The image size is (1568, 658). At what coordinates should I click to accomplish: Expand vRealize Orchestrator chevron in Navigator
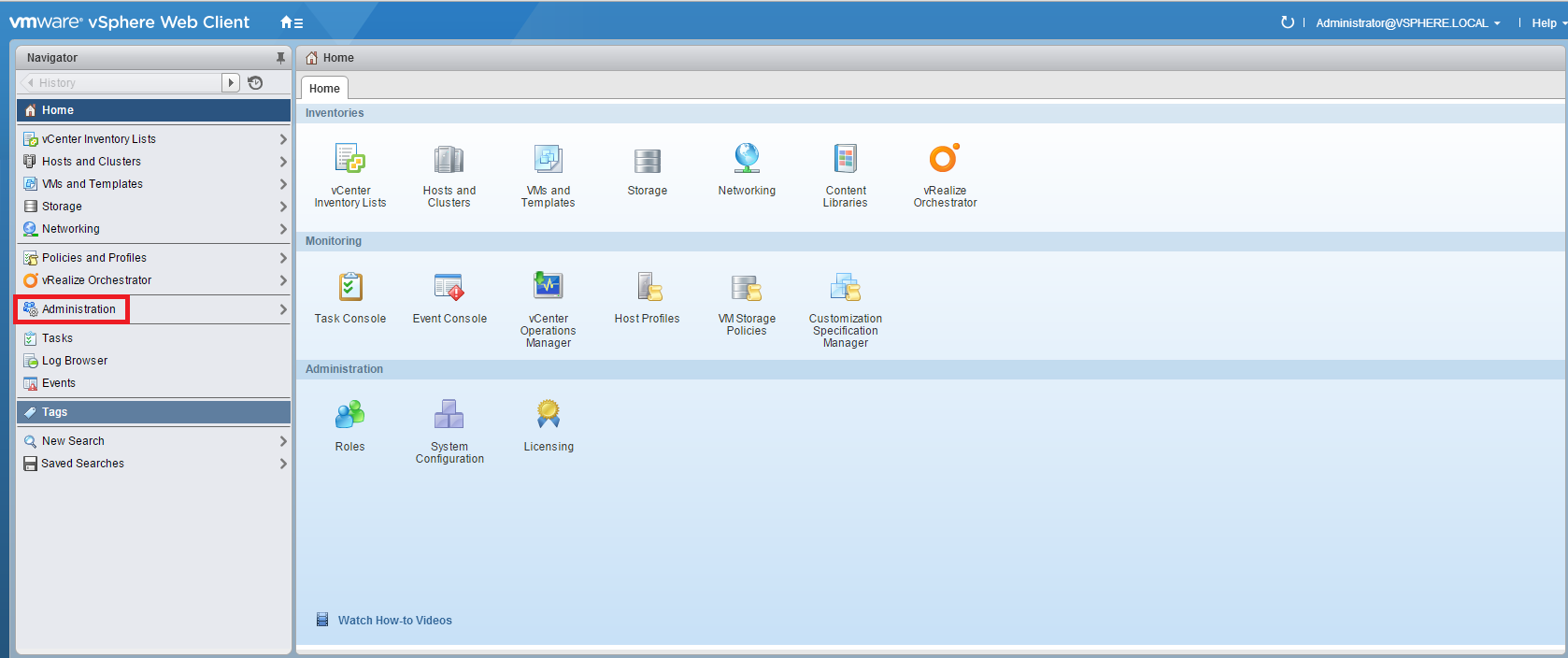(283, 280)
